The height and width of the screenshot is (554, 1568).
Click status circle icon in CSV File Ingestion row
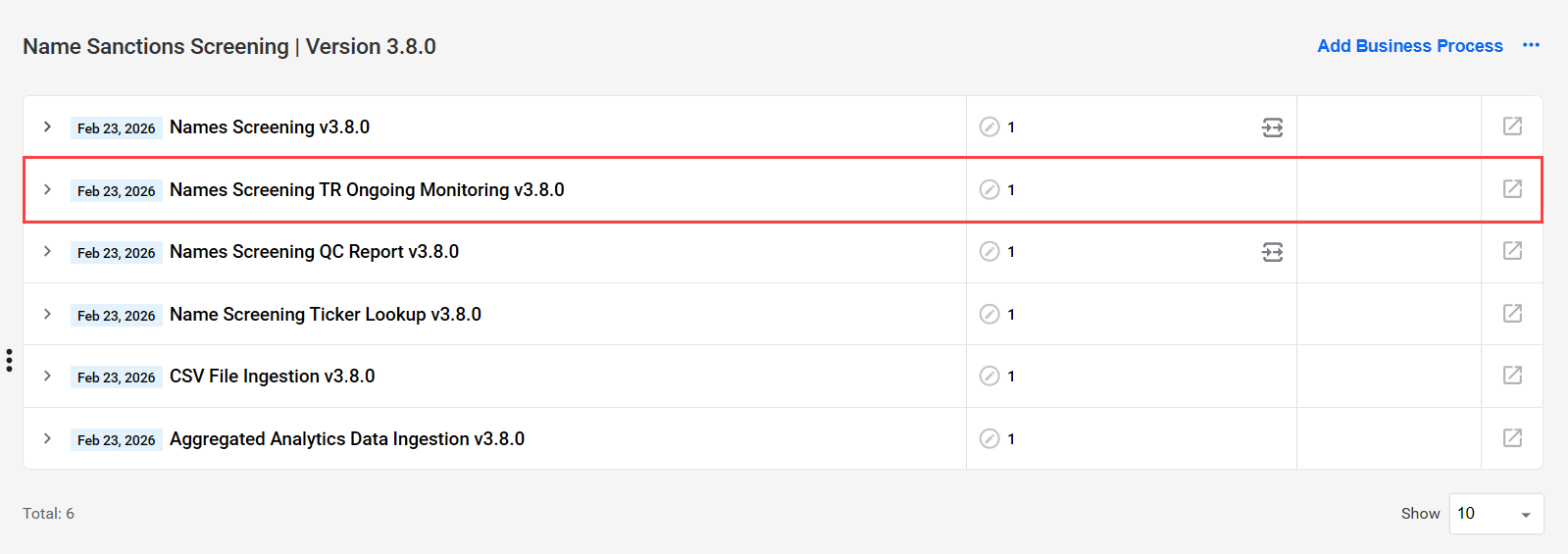click(989, 376)
